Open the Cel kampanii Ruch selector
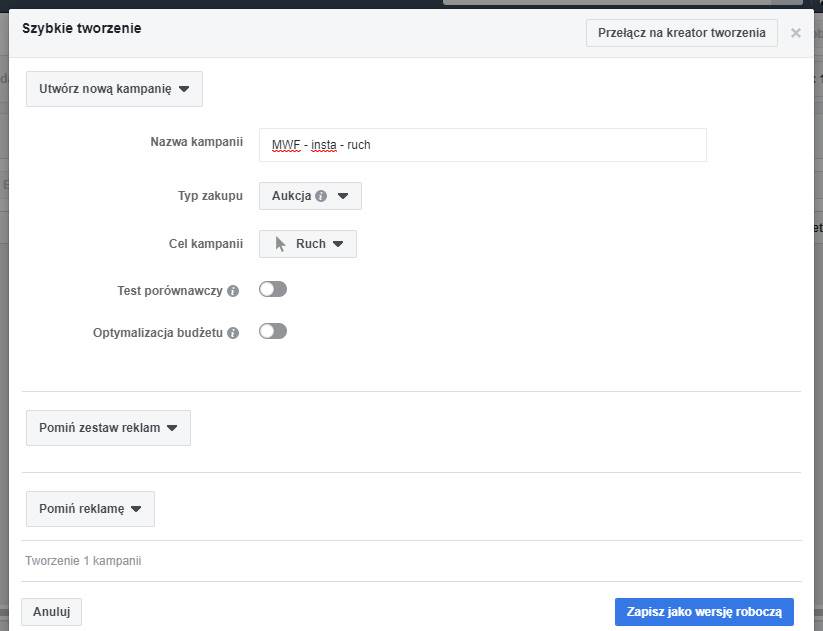The image size is (823, 631). (x=308, y=244)
